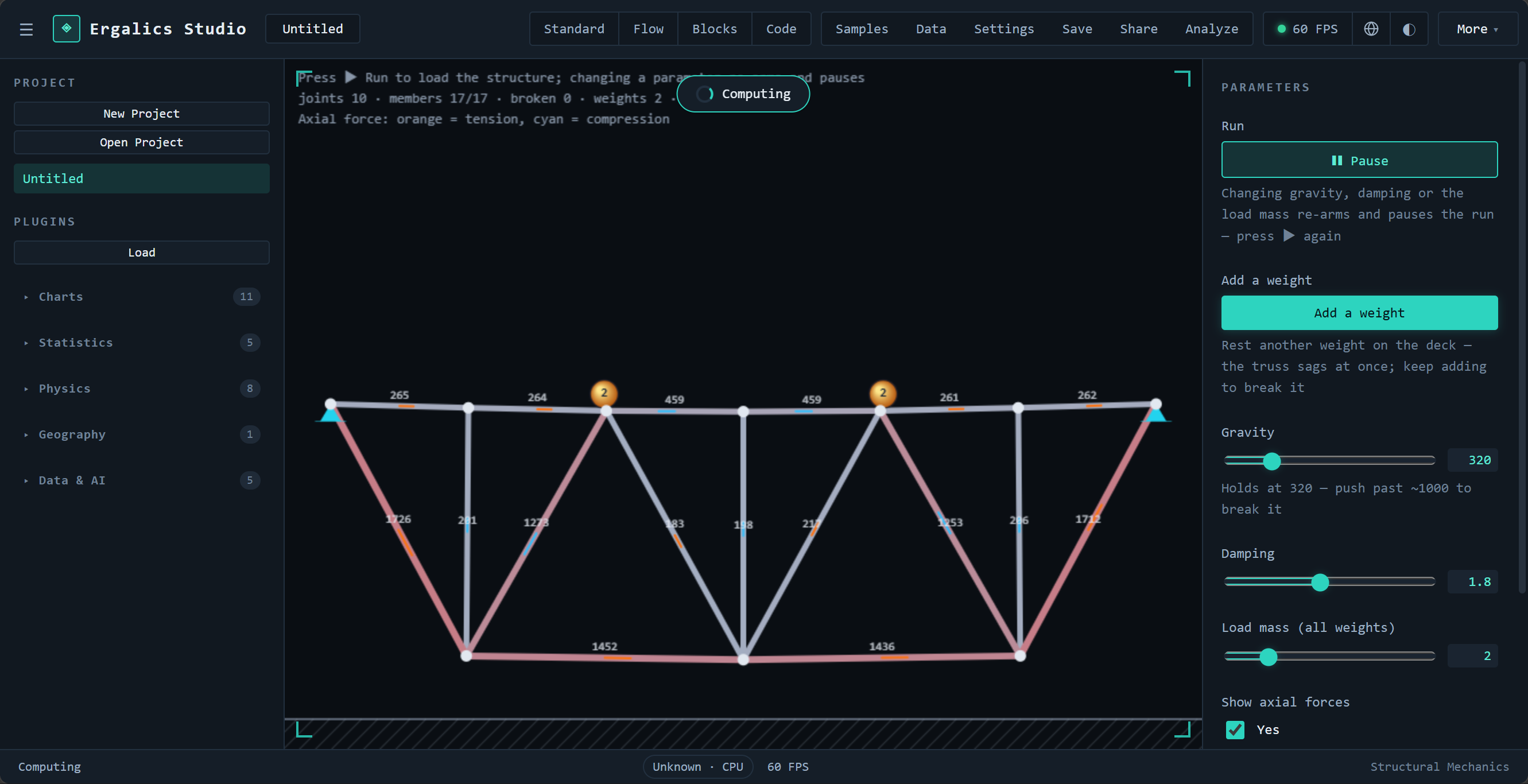
Task: Expand the Statistics plugin group
Action: (x=141, y=342)
